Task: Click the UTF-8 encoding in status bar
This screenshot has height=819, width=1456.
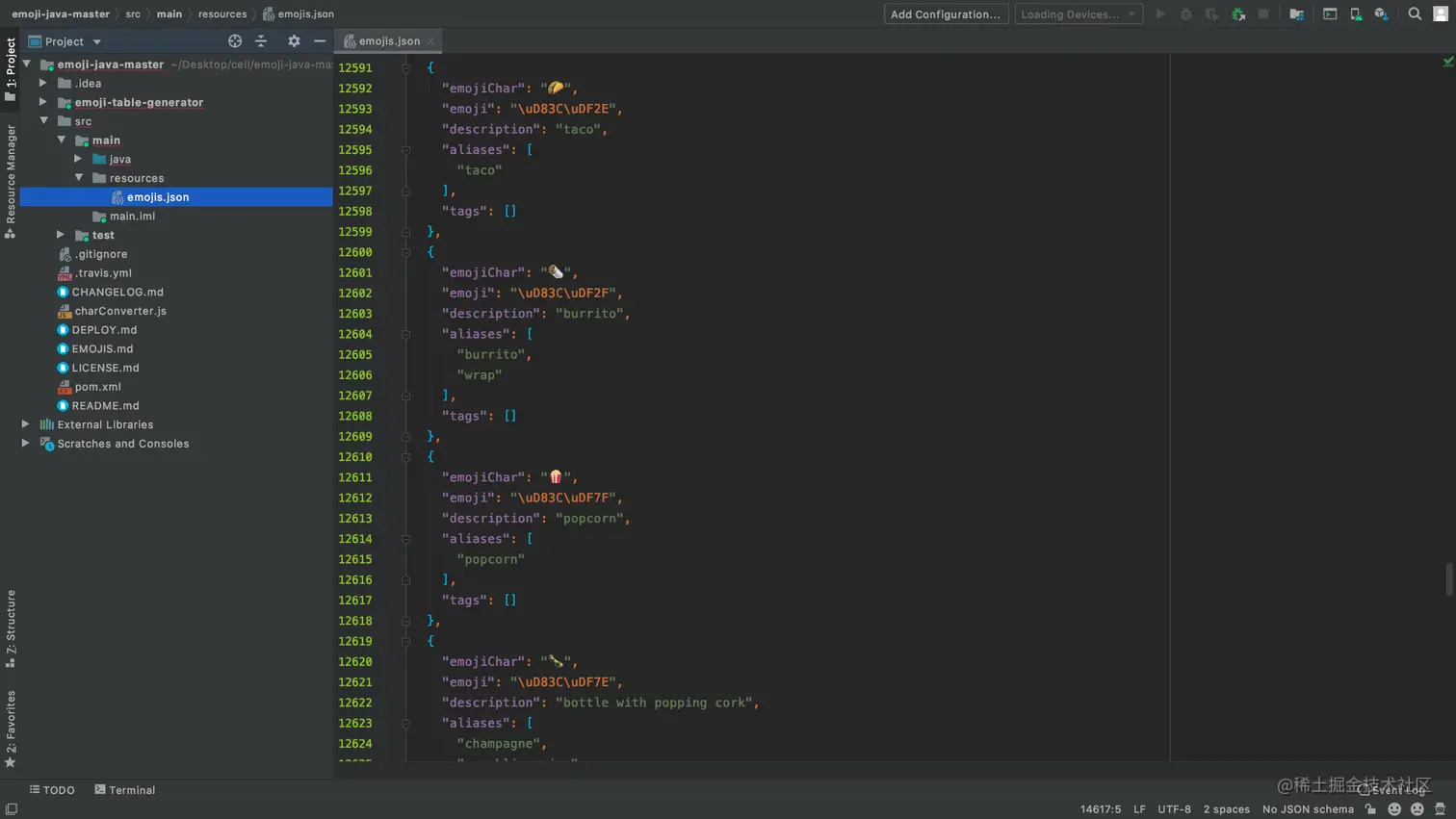Action: [x=1174, y=809]
